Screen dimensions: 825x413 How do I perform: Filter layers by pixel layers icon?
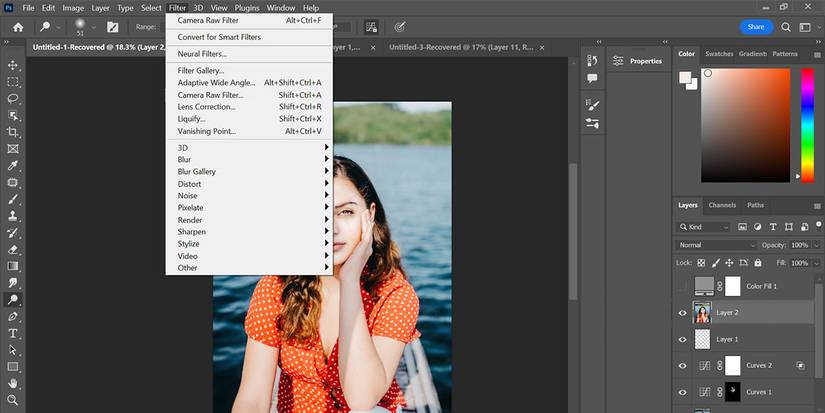[x=742, y=227]
